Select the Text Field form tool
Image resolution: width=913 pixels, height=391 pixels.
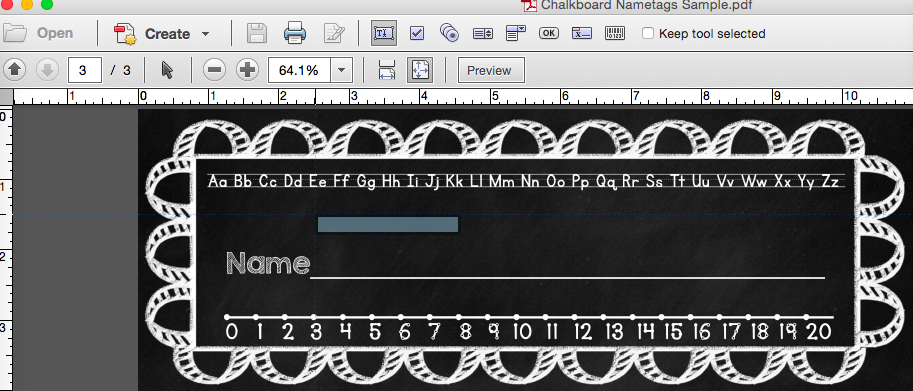point(384,33)
